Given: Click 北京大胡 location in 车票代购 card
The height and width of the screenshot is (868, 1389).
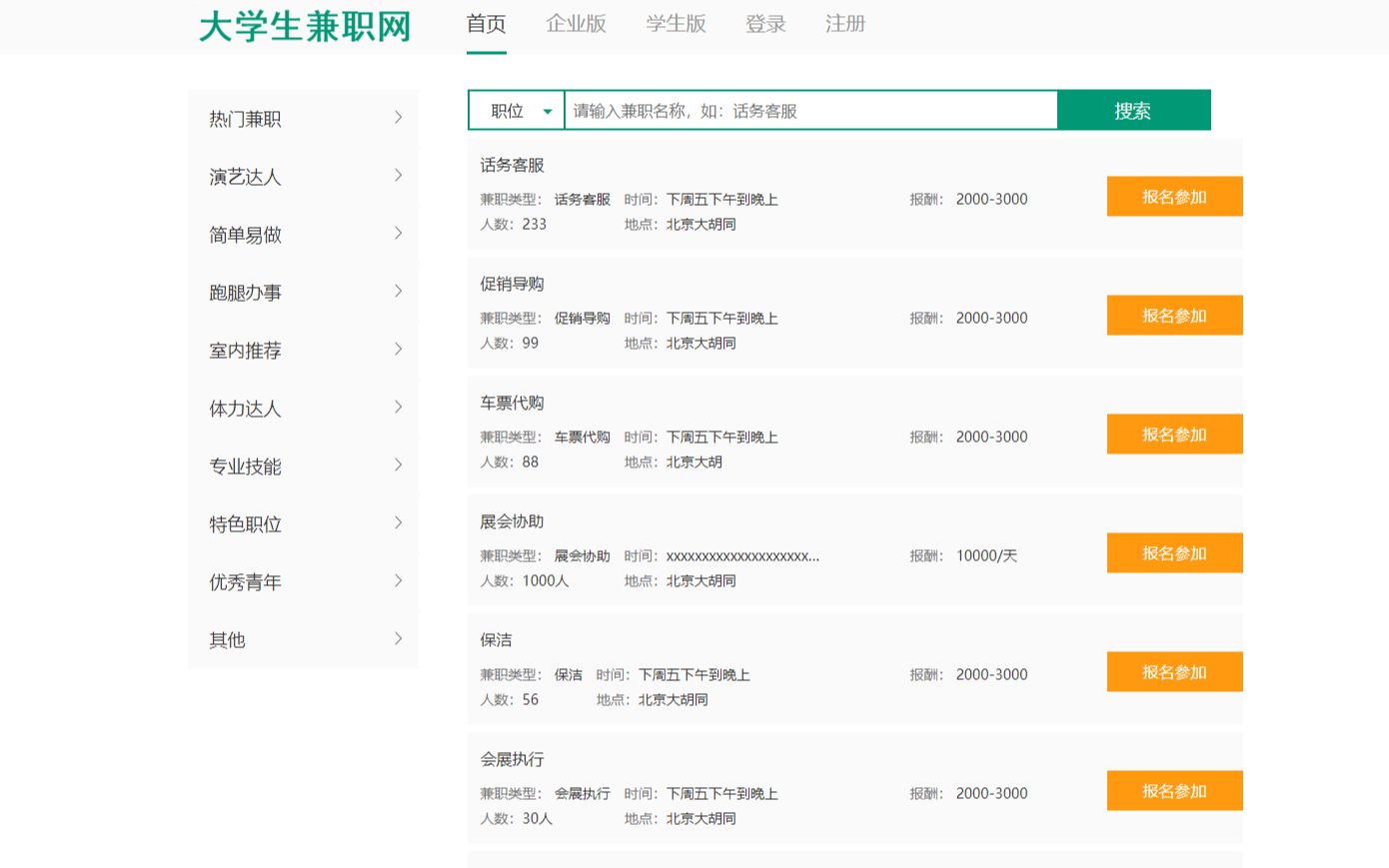Looking at the screenshot, I should (694, 461).
